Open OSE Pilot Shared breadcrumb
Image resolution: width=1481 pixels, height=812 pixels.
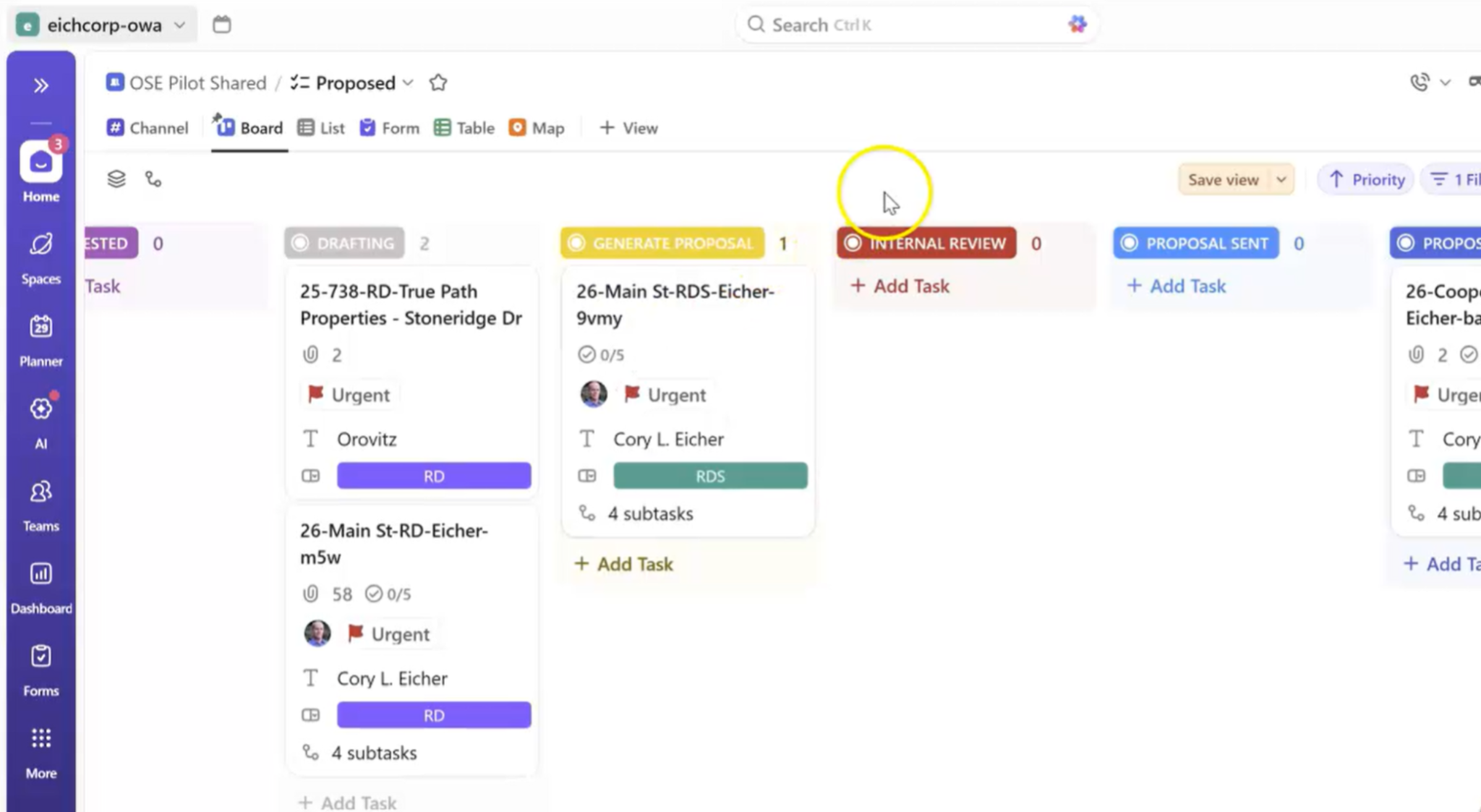[x=187, y=83]
